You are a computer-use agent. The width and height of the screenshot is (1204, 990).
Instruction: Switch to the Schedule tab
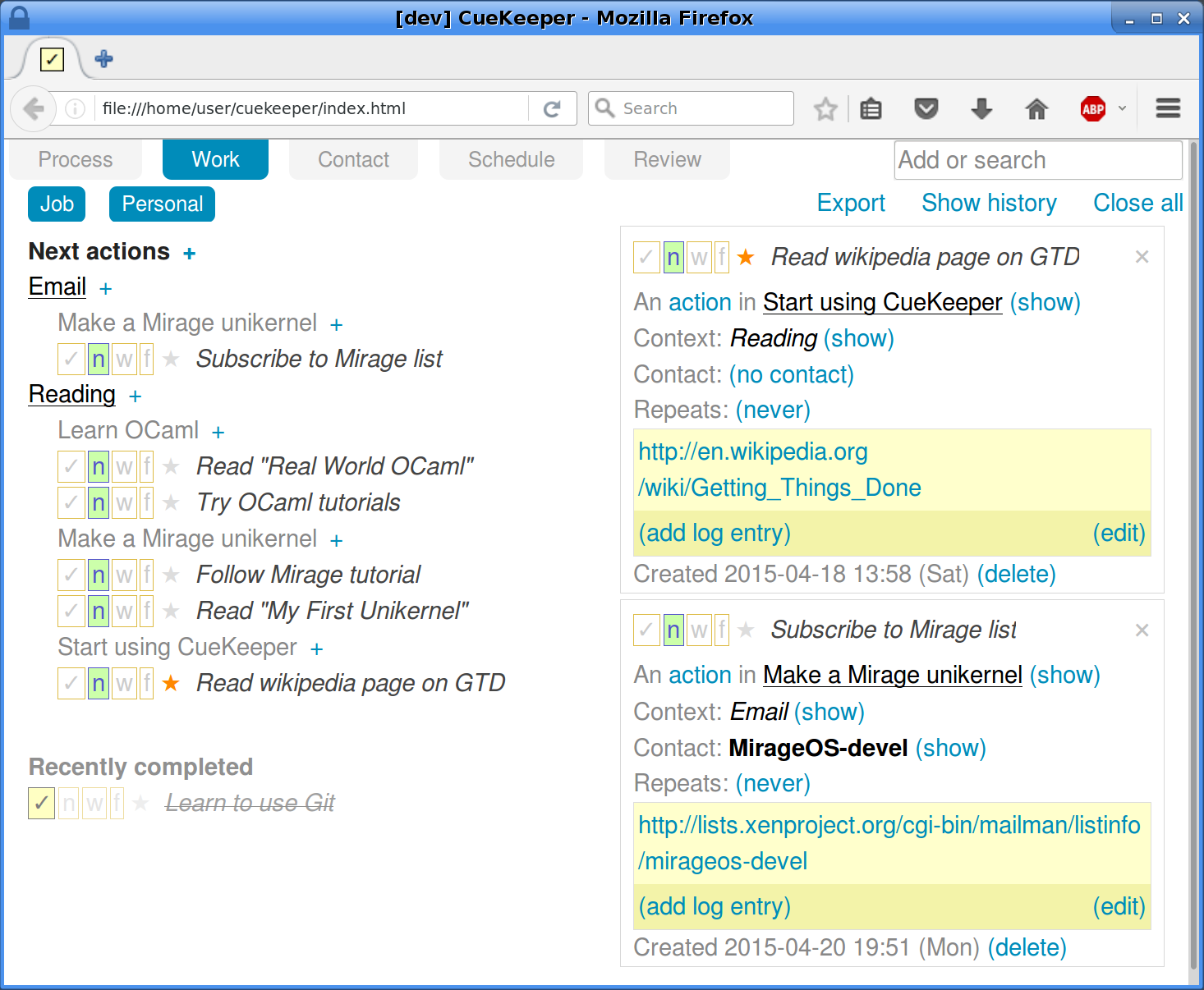pos(511,159)
